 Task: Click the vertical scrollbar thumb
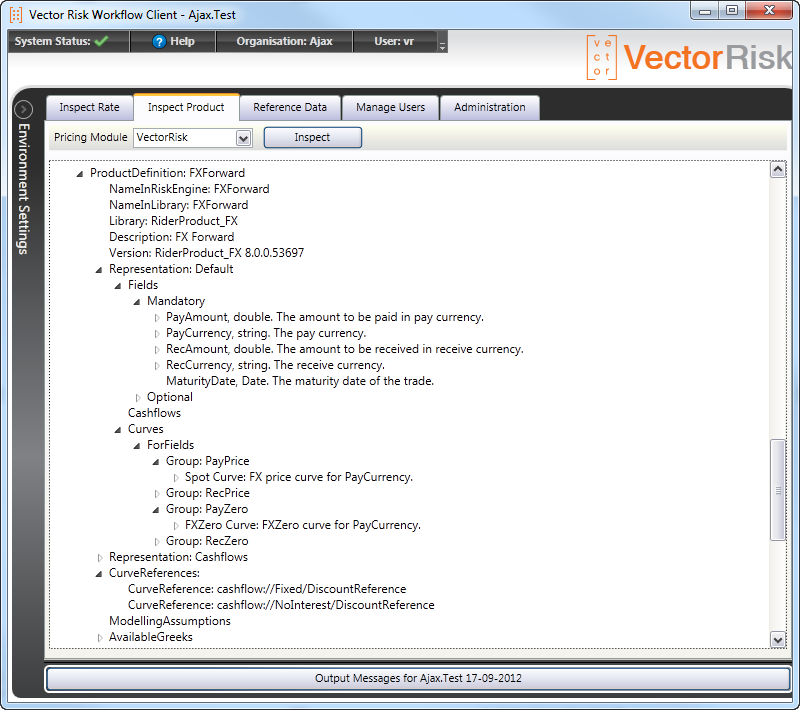click(x=778, y=490)
